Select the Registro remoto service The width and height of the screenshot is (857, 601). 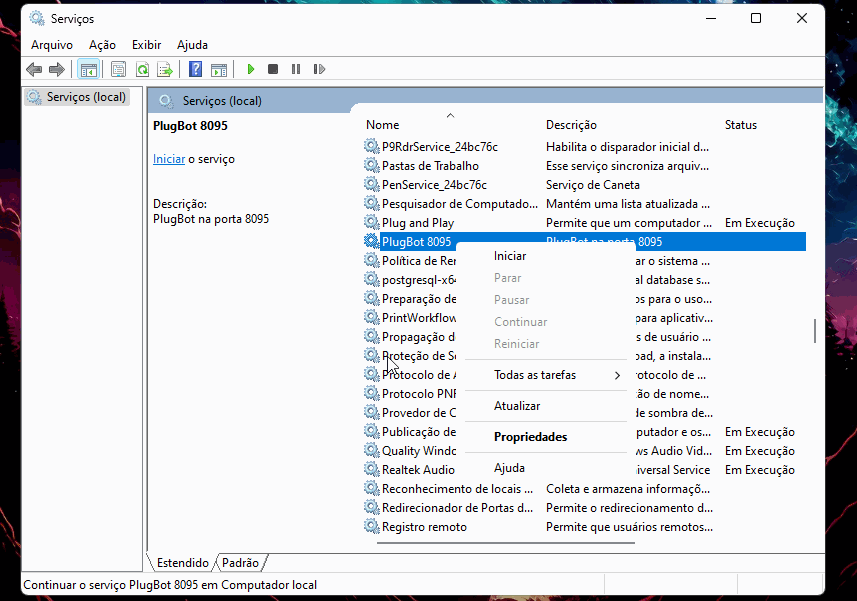click(424, 527)
